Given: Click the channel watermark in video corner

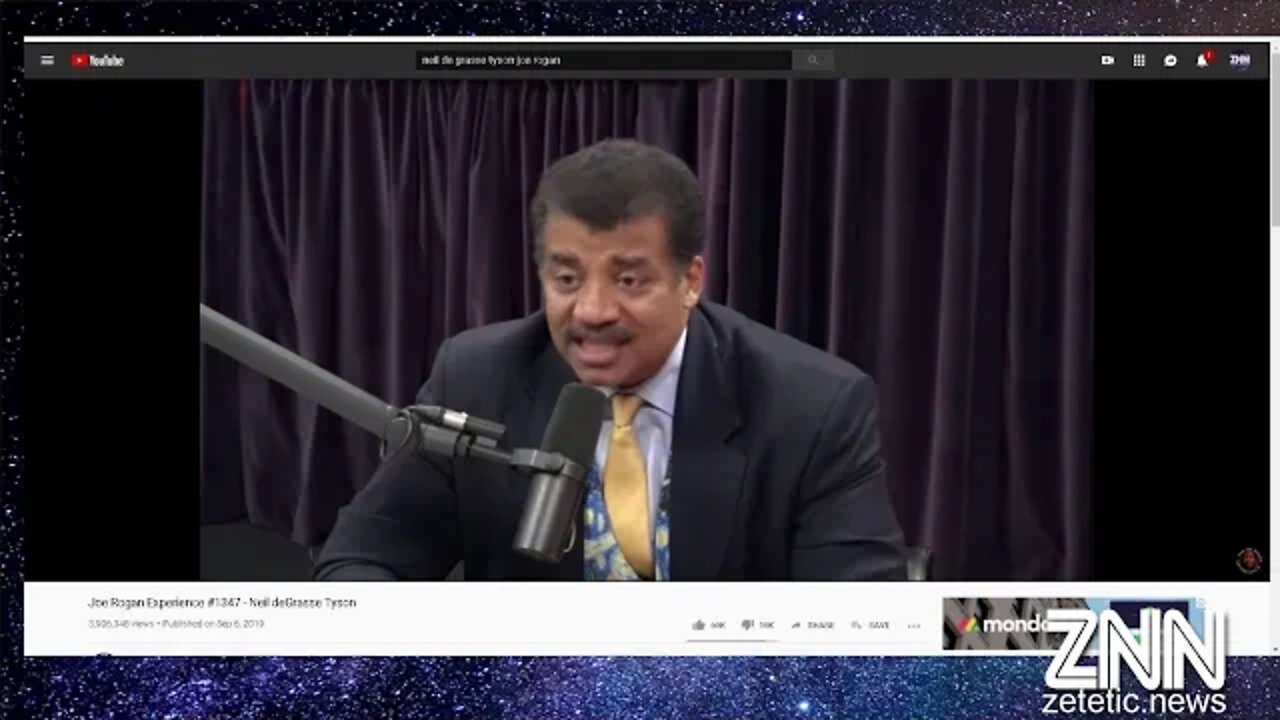Looking at the screenshot, I should 1249,561.
